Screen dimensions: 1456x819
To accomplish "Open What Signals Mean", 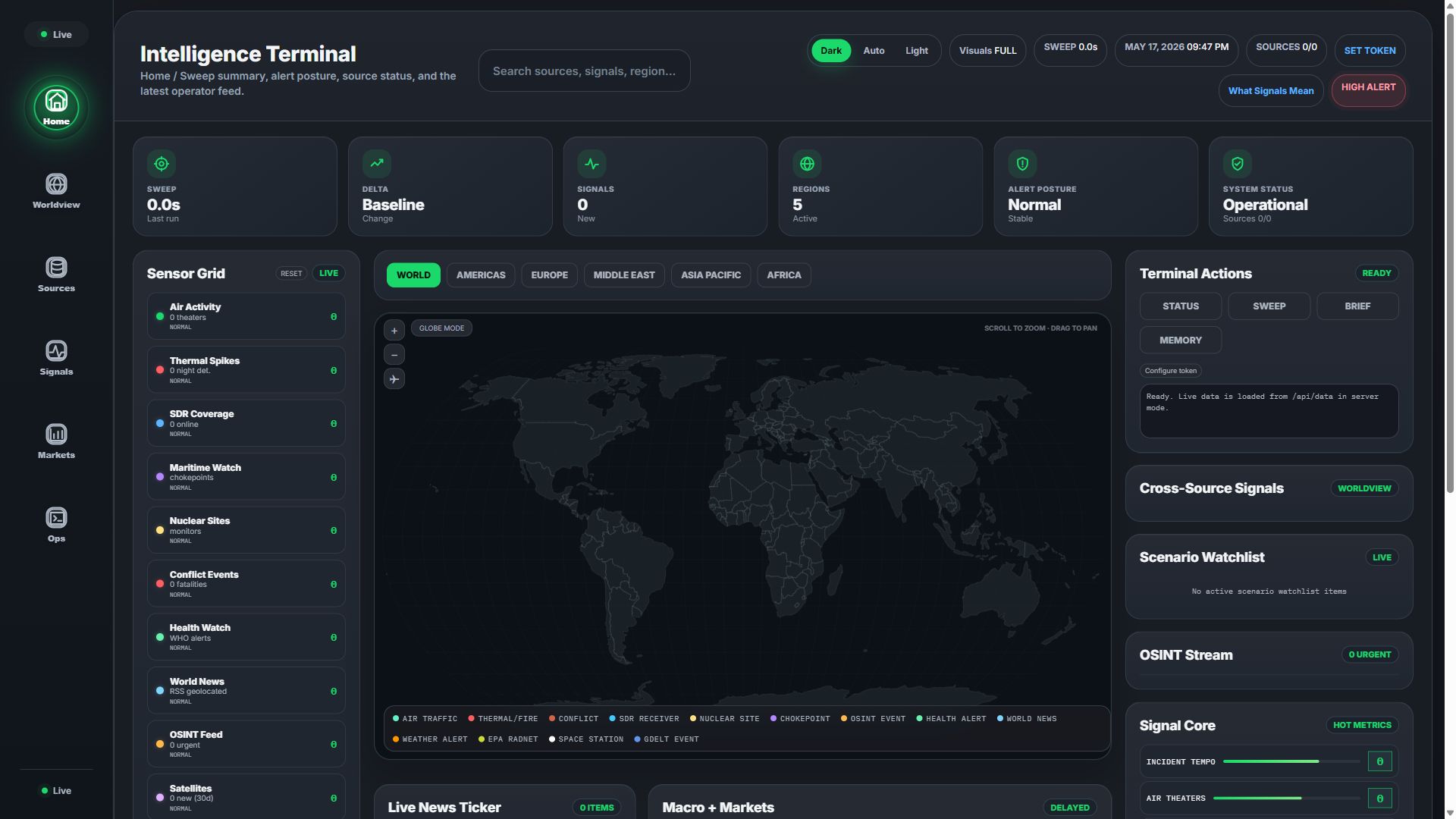I will pyautogui.click(x=1271, y=91).
